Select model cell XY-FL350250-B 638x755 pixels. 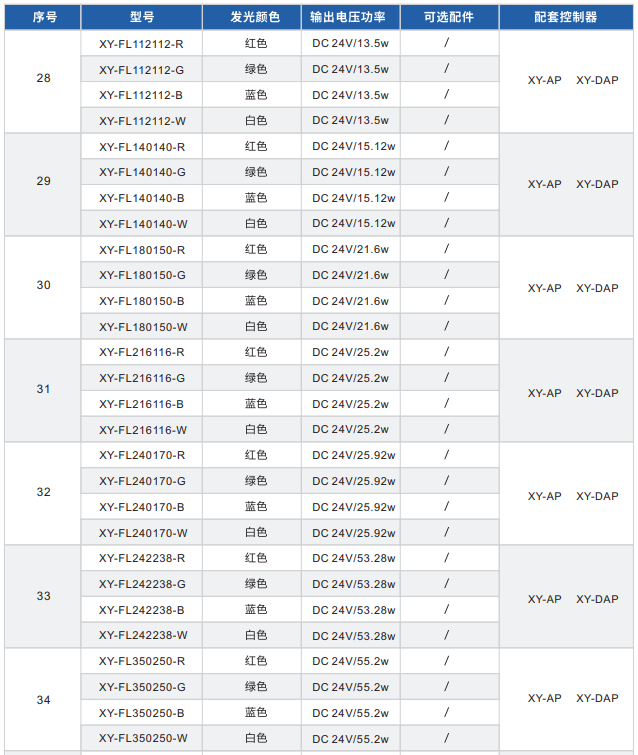point(142,713)
